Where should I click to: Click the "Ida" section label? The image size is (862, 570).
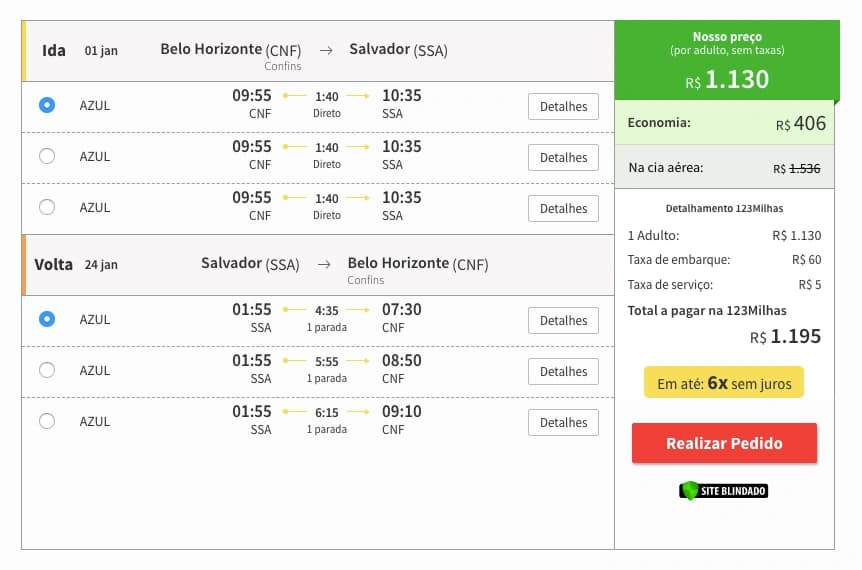[x=54, y=51]
